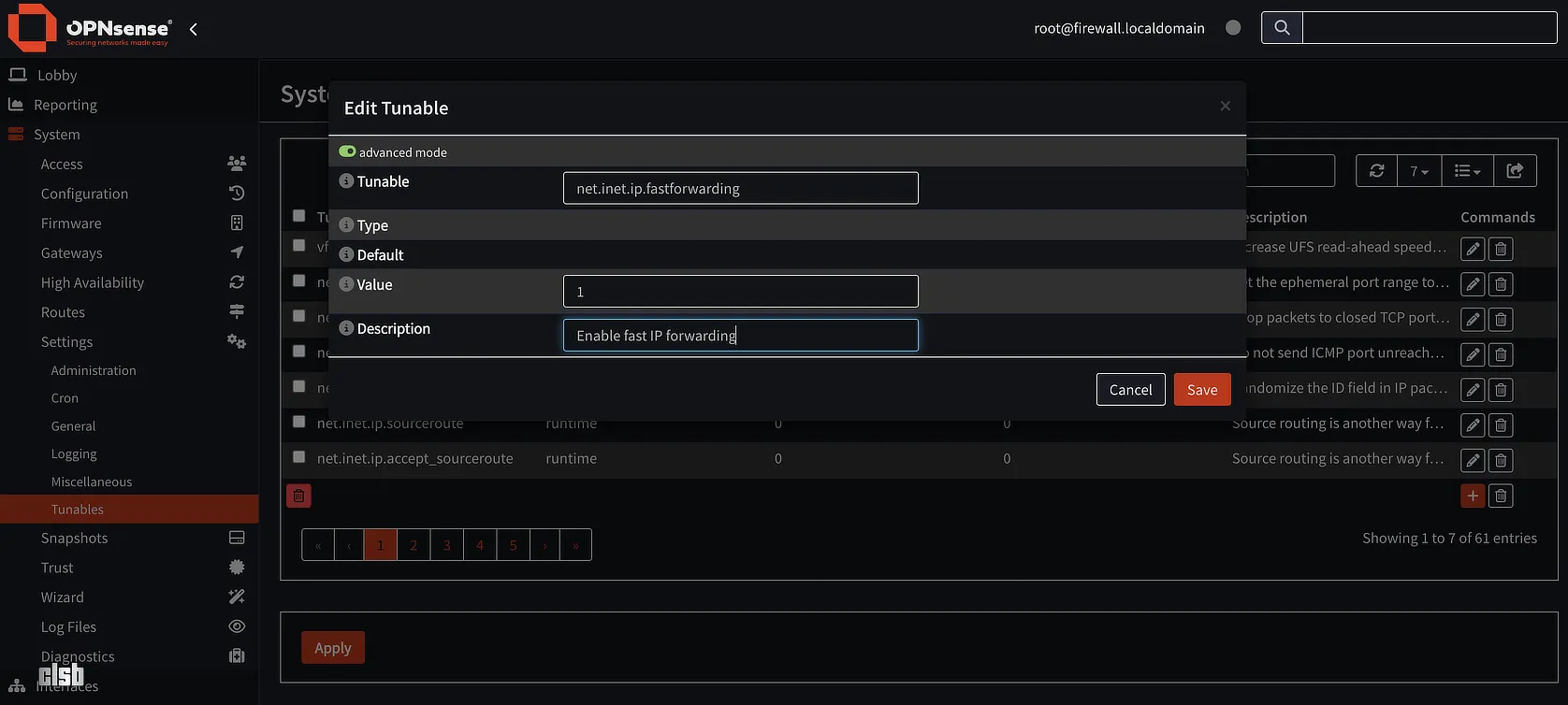Edit the ICMP port unreachable row
The image size is (1568, 705).
coord(1473,354)
